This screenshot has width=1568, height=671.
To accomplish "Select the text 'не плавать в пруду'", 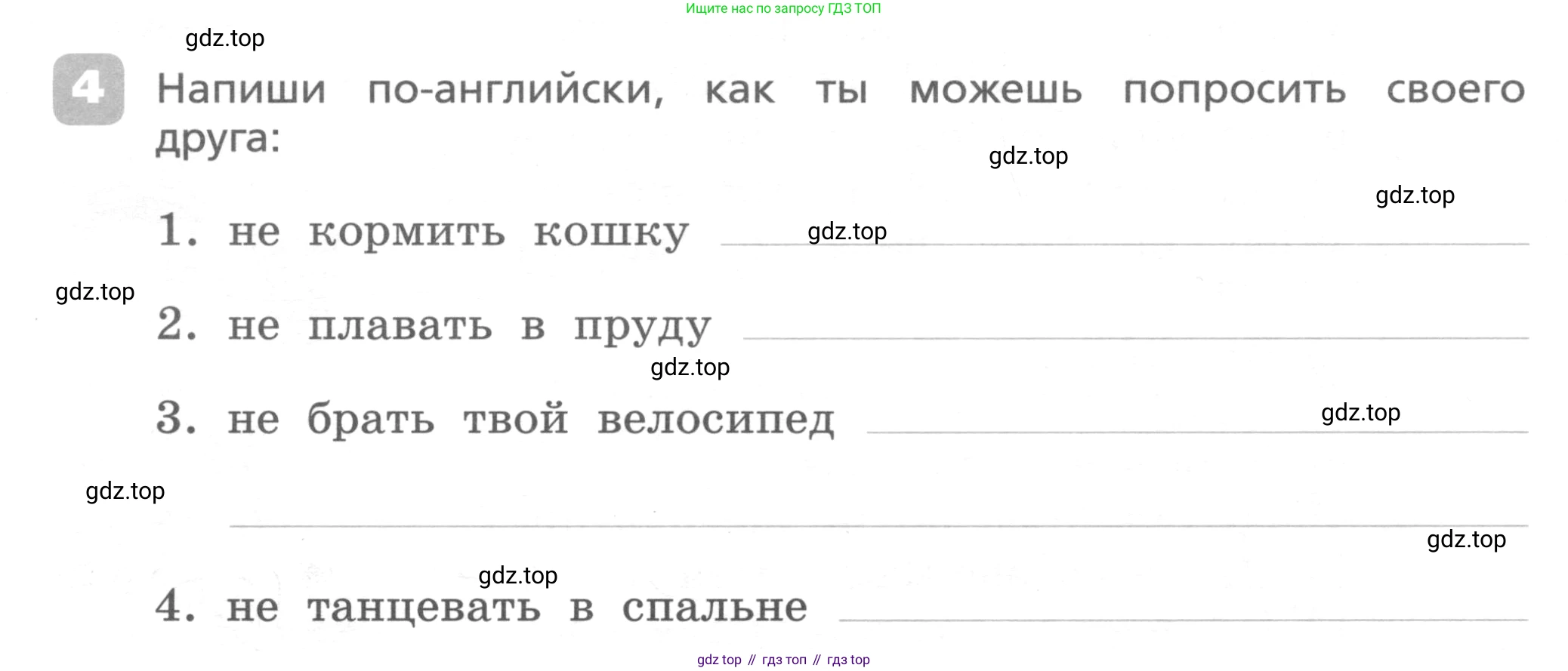I will tap(470, 328).
